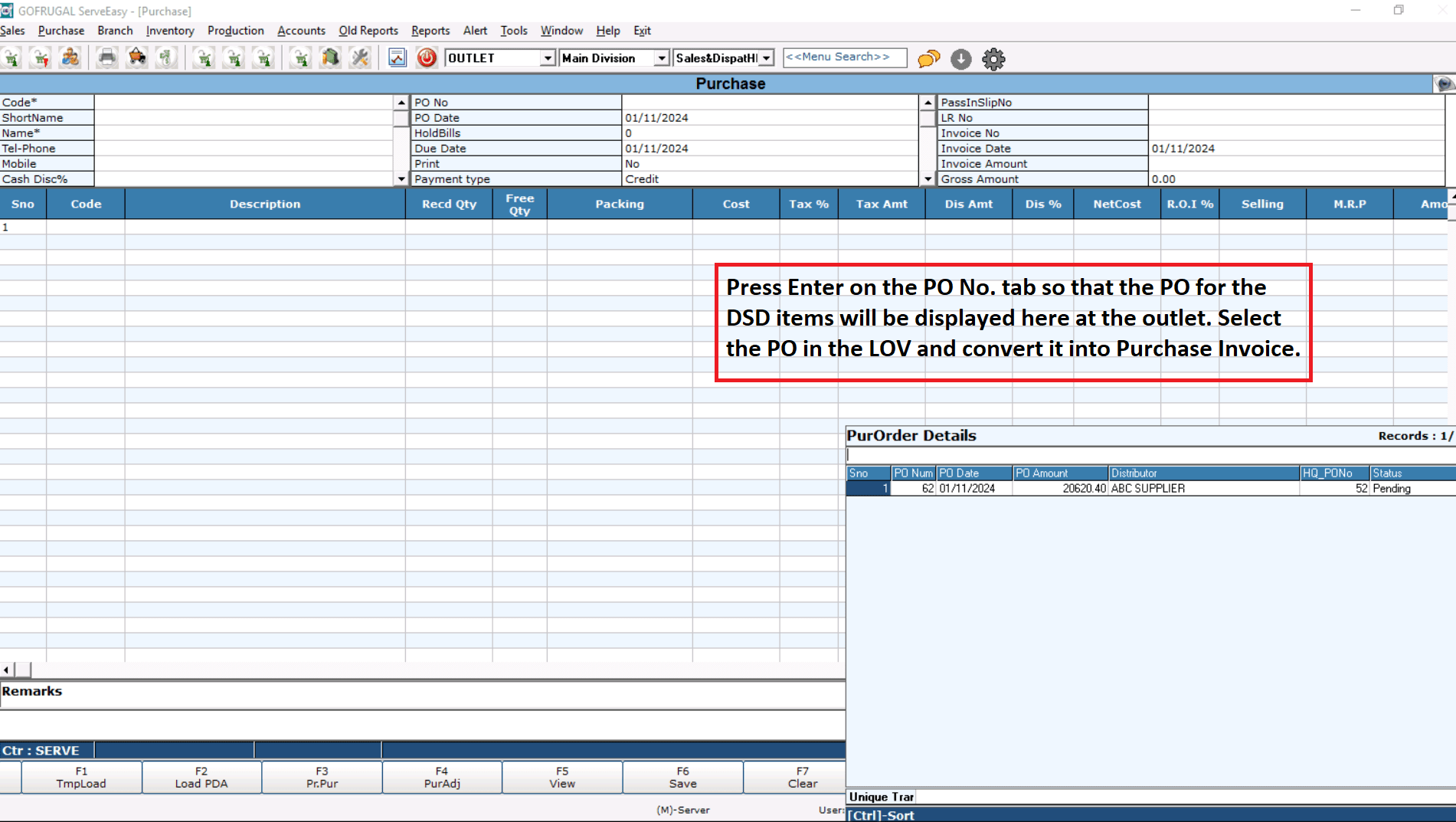Click the round download arrow icon
Image resolution: width=1456 pixels, height=822 pixels.
961,58
